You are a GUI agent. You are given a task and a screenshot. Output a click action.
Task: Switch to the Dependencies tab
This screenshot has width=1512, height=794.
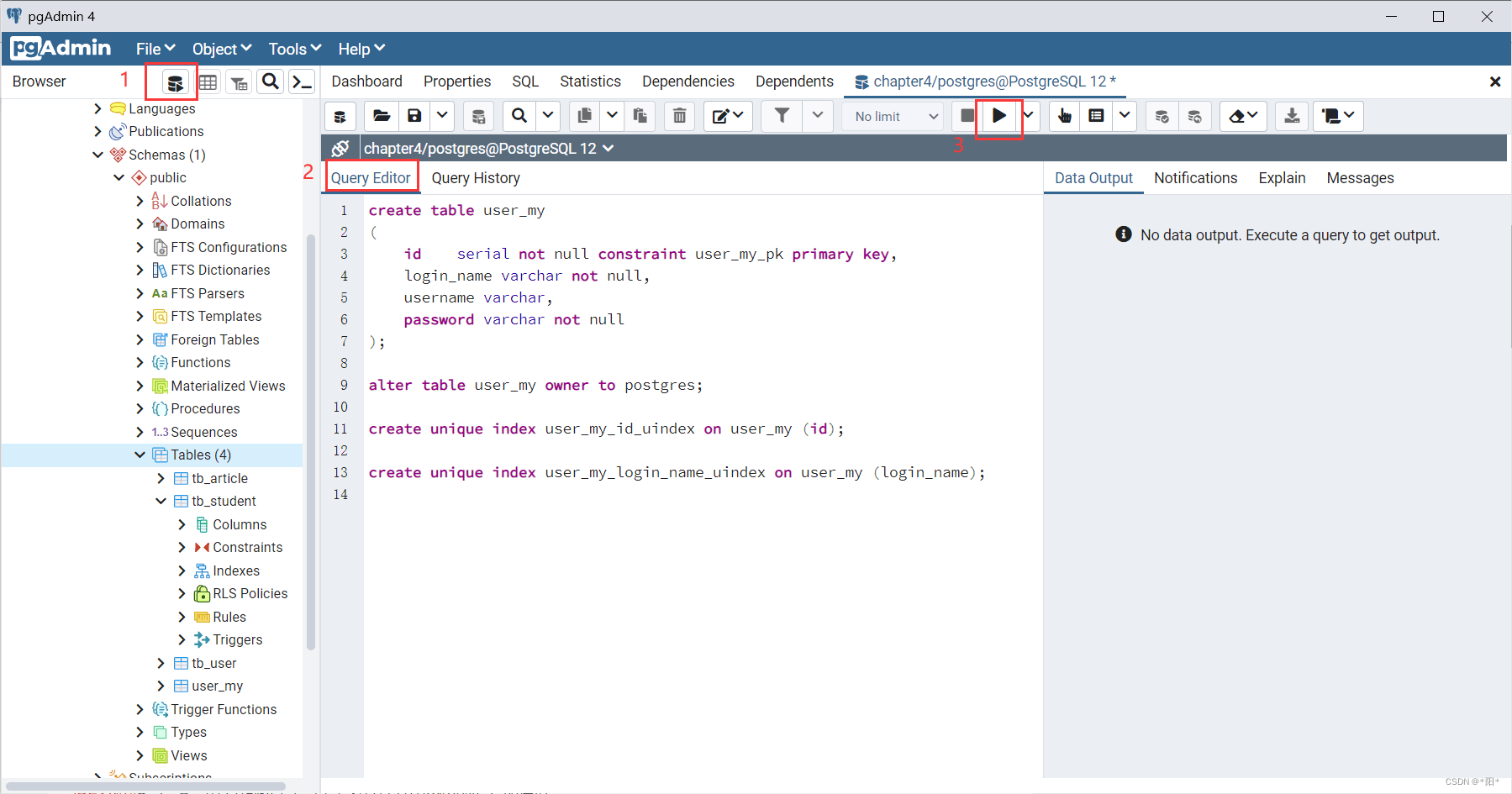click(x=688, y=82)
